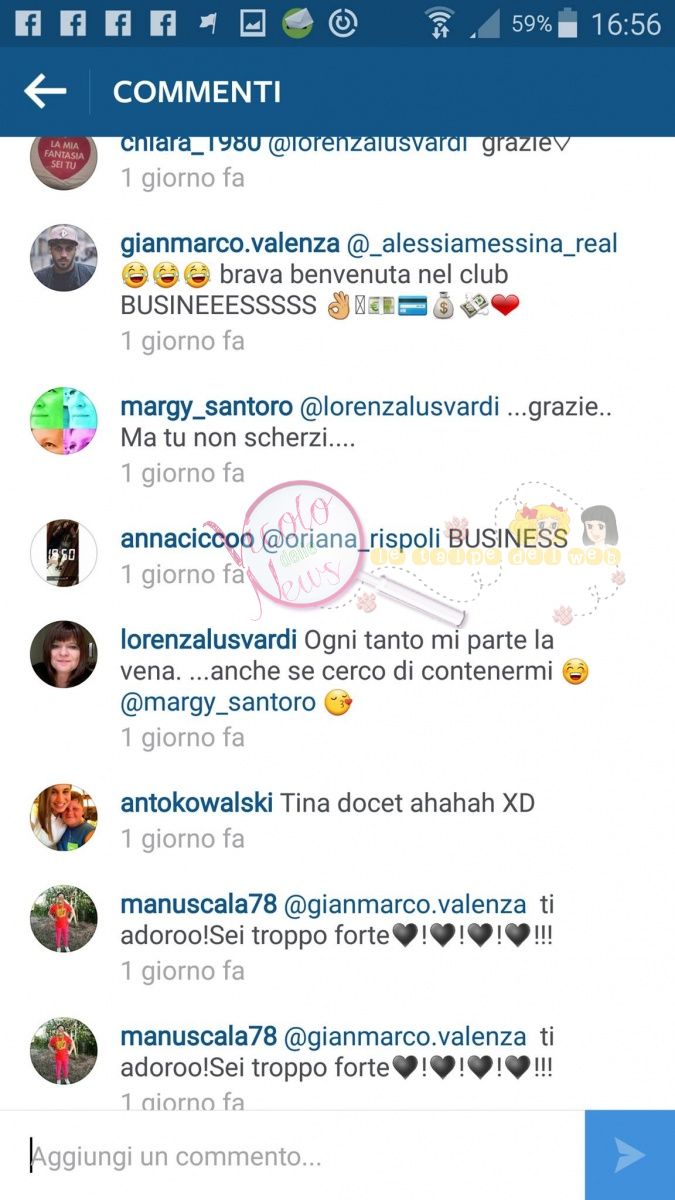
Task: Open gianmarco.valenza's profile picture
Action: 64,257
